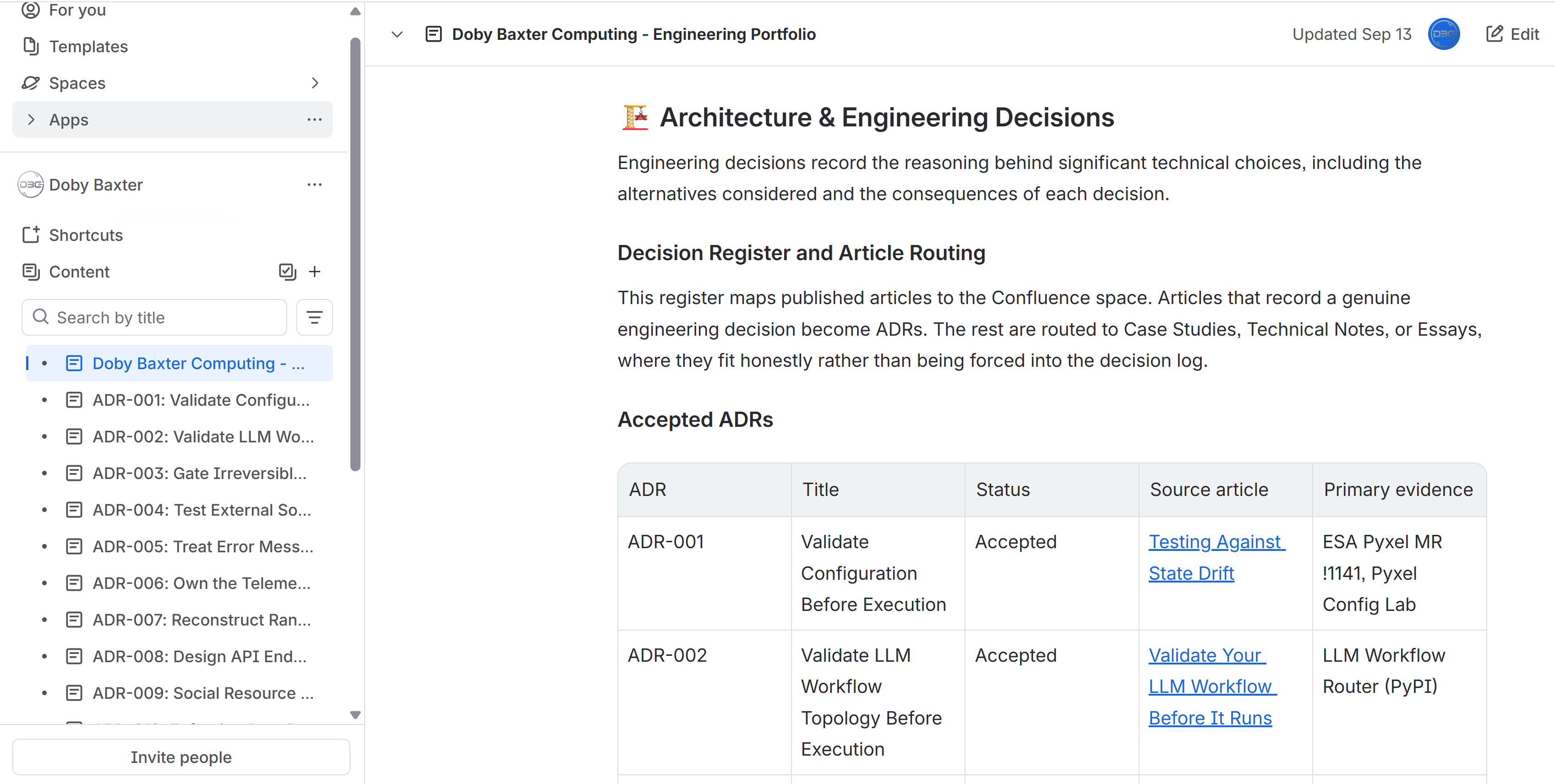Focus the Search by title field
The height and width of the screenshot is (784, 1555).
click(x=154, y=317)
